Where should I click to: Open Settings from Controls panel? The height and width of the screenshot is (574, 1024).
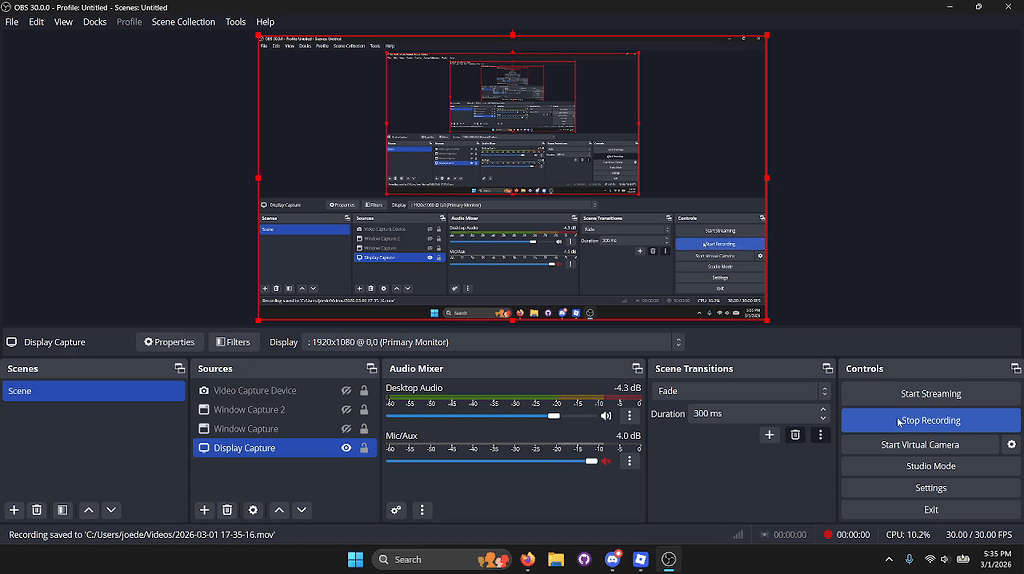pos(931,488)
